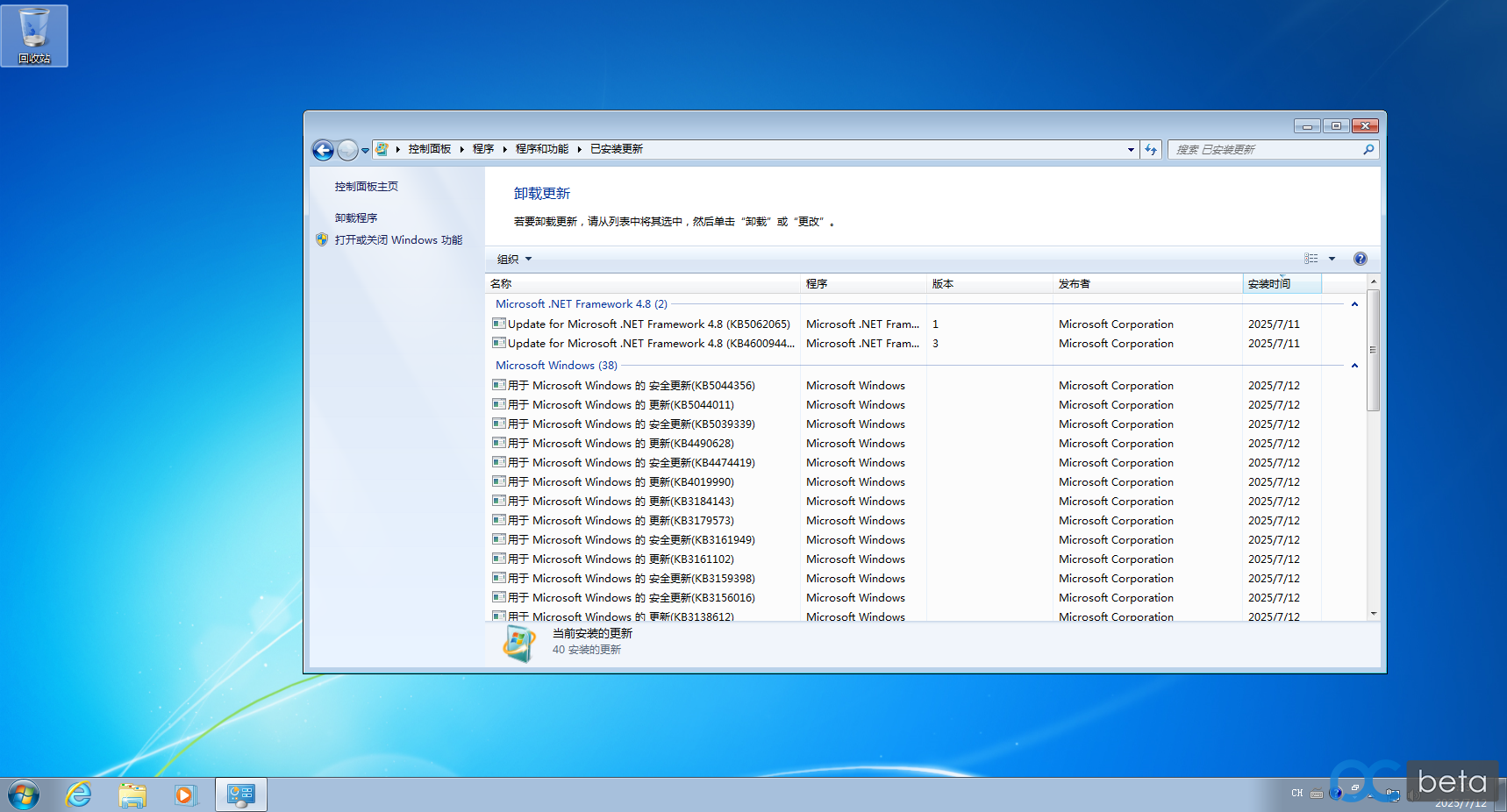Open the address bar history dropdown
Viewport: 1507px width, 812px height.
click(1131, 150)
